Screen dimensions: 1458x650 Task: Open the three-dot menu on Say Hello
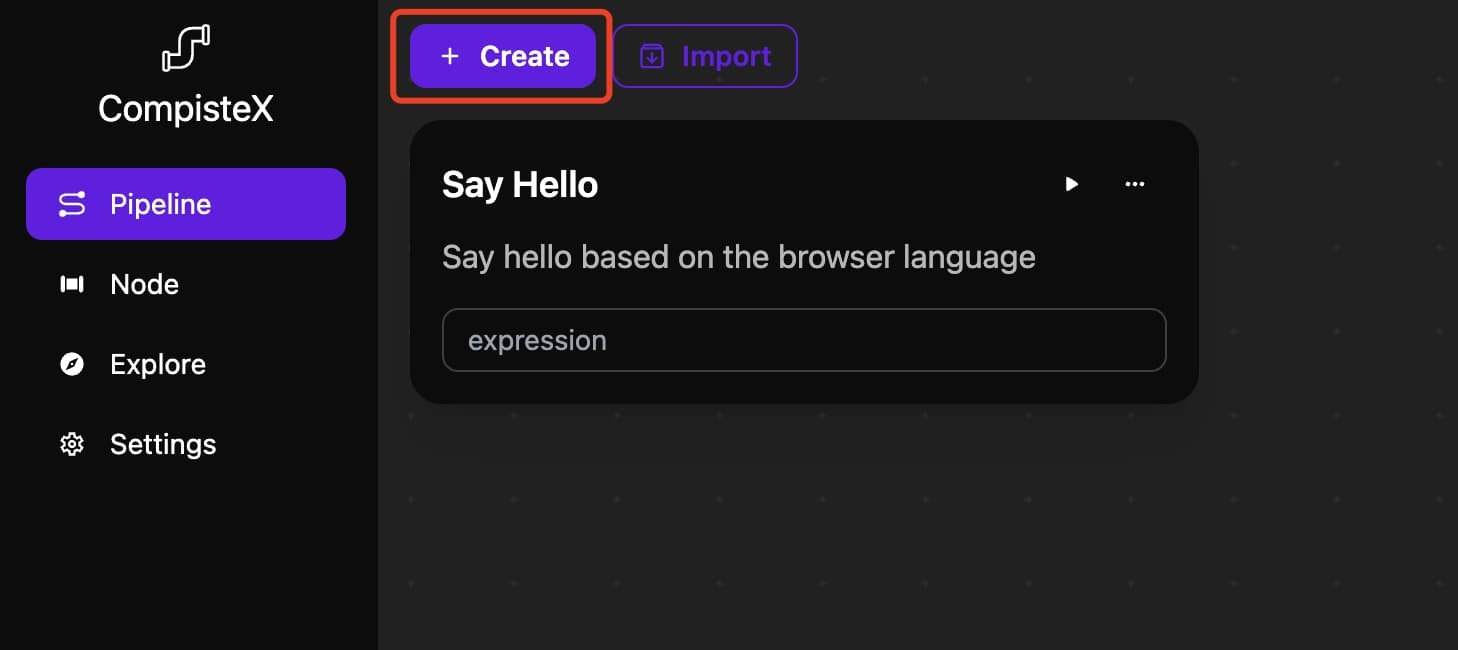click(x=1135, y=184)
